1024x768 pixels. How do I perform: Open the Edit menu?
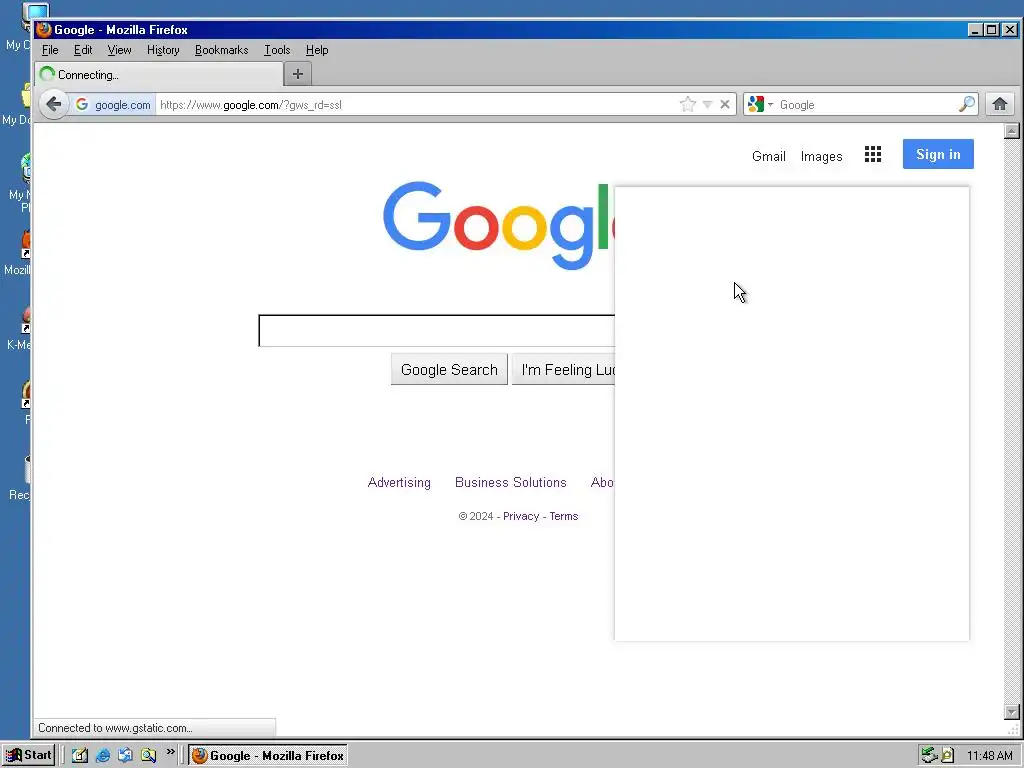coord(82,50)
